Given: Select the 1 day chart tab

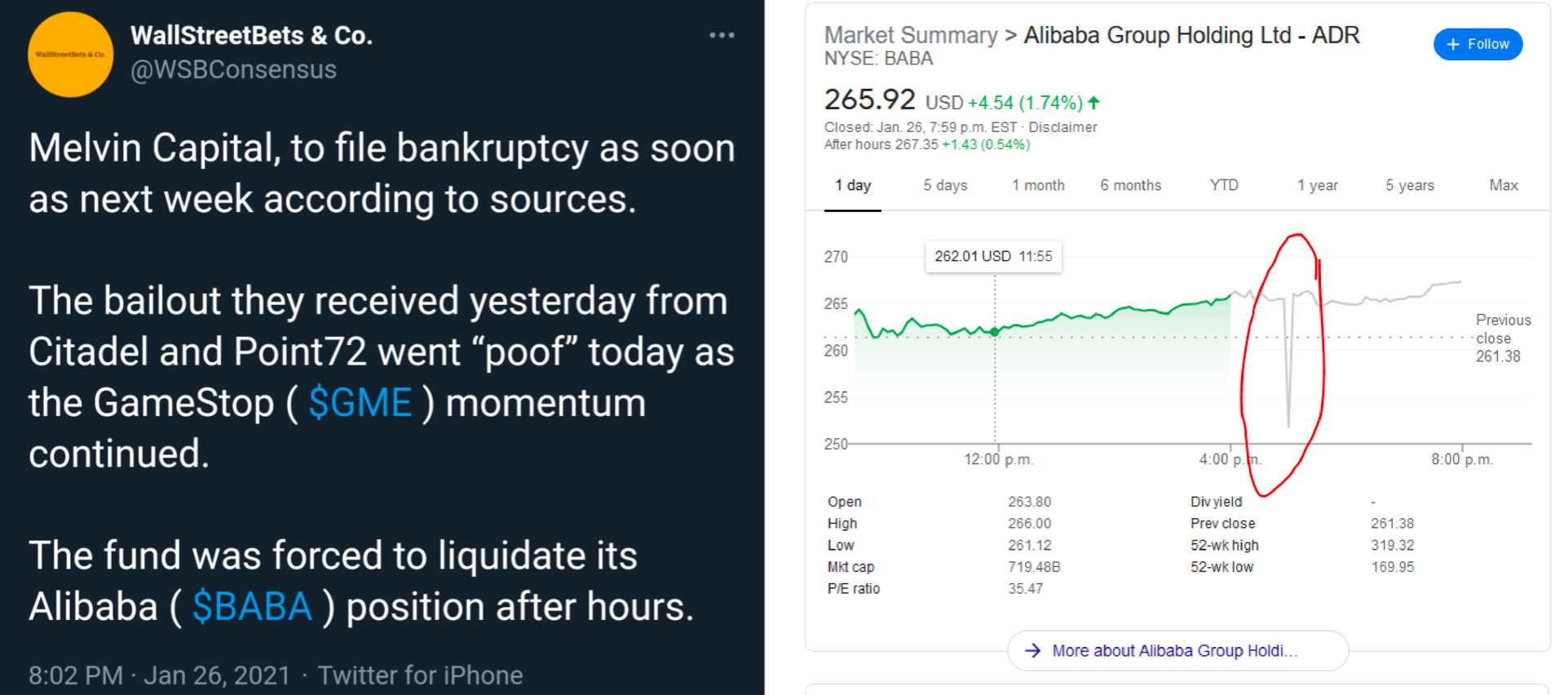Looking at the screenshot, I should [853, 186].
